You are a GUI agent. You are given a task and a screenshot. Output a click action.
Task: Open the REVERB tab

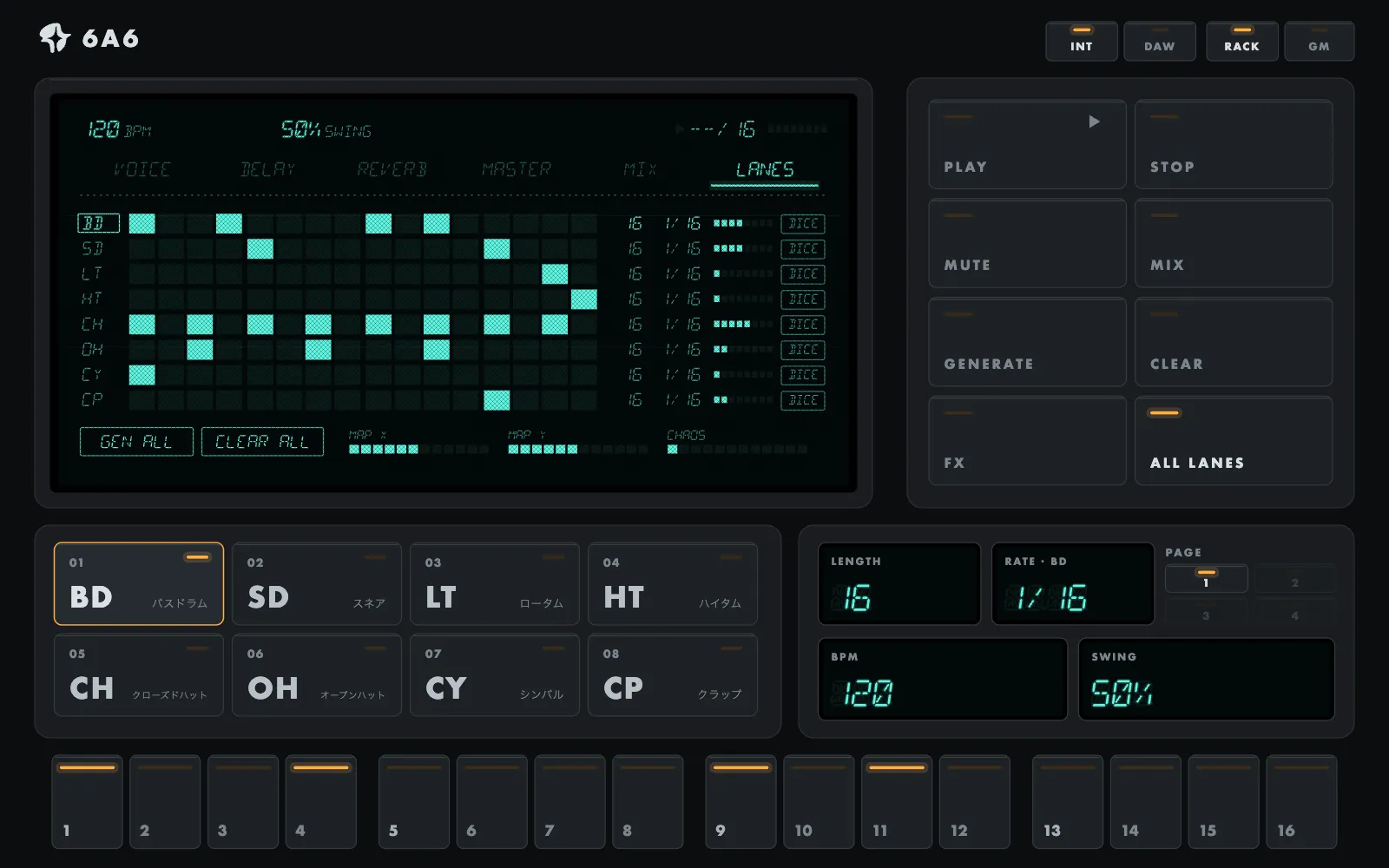[392, 169]
